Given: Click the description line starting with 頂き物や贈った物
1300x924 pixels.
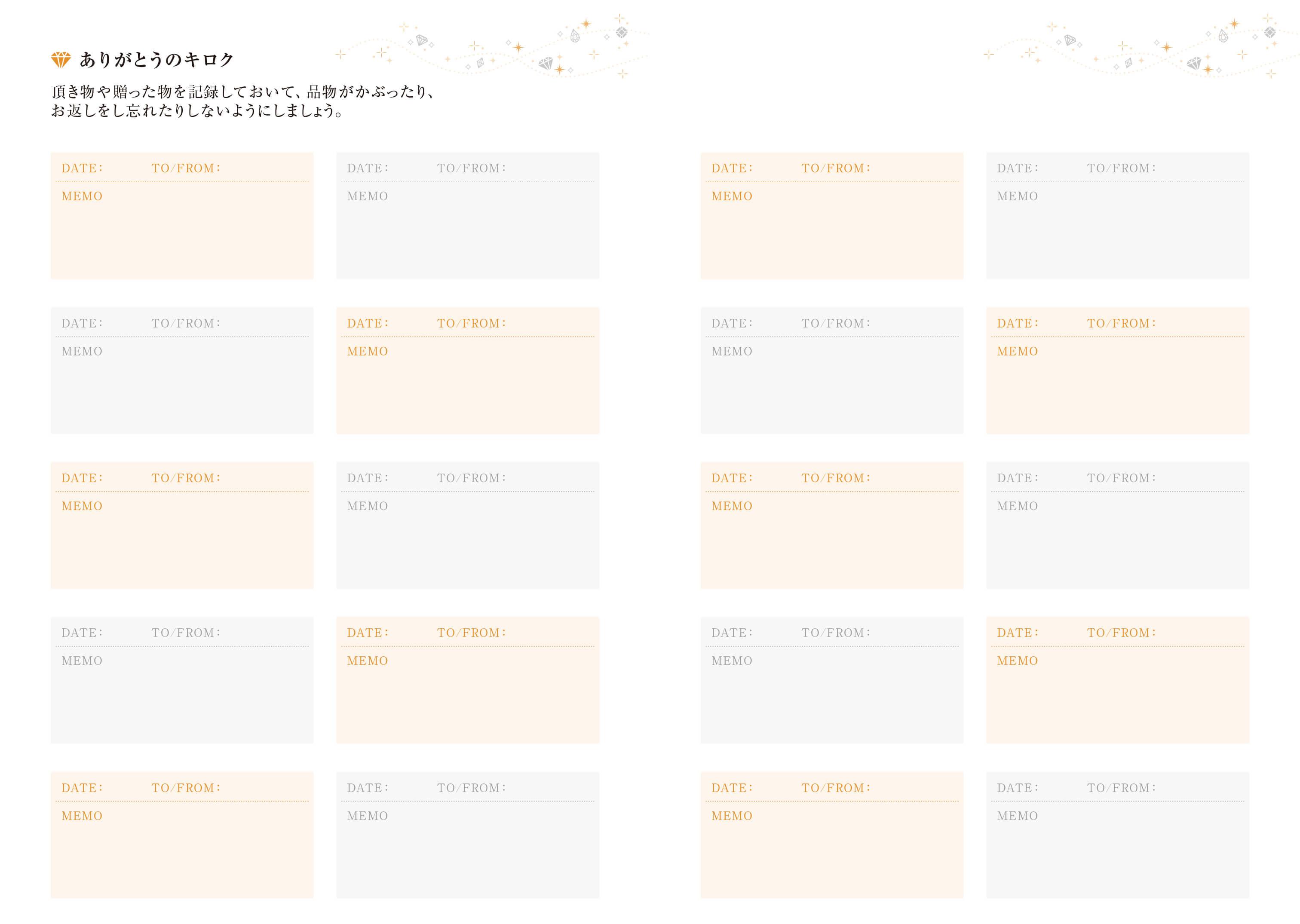Looking at the screenshot, I should tap(243, 92).
